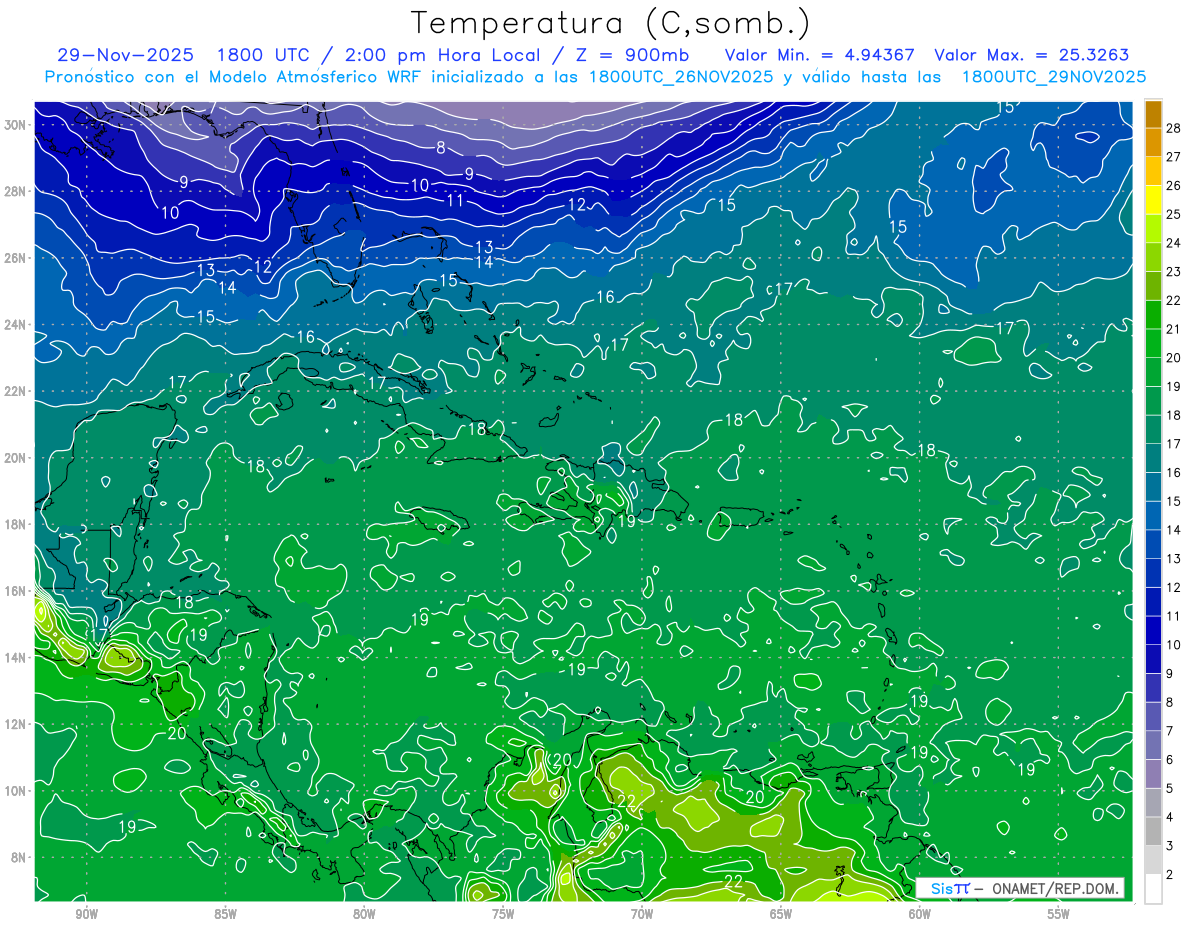Select the 20N latitude label
The image size is (1200, 927).
[x=16, y=458]
